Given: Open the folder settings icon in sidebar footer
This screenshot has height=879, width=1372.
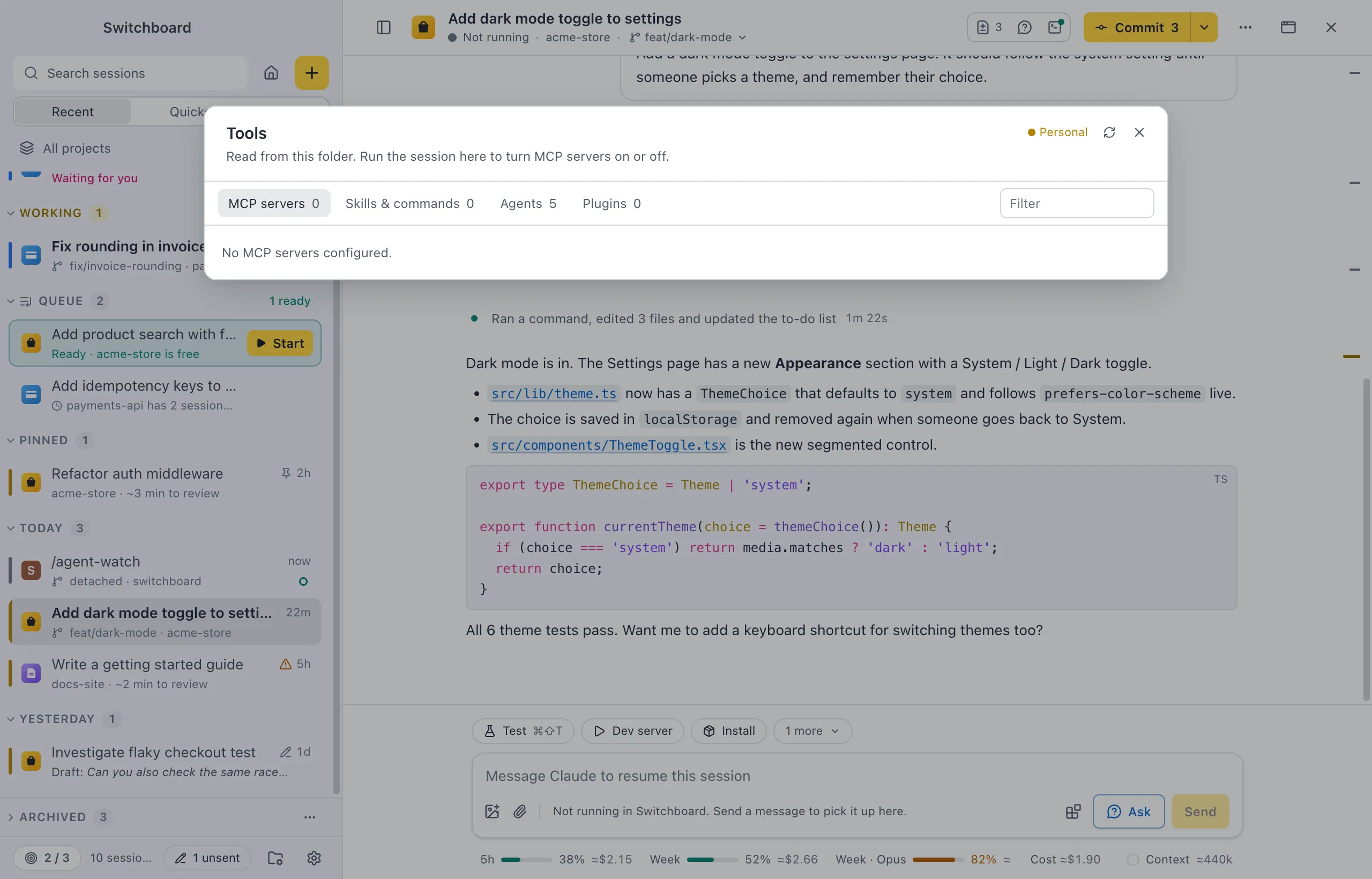Looking at the screenshot, I should tap(275, 858).
